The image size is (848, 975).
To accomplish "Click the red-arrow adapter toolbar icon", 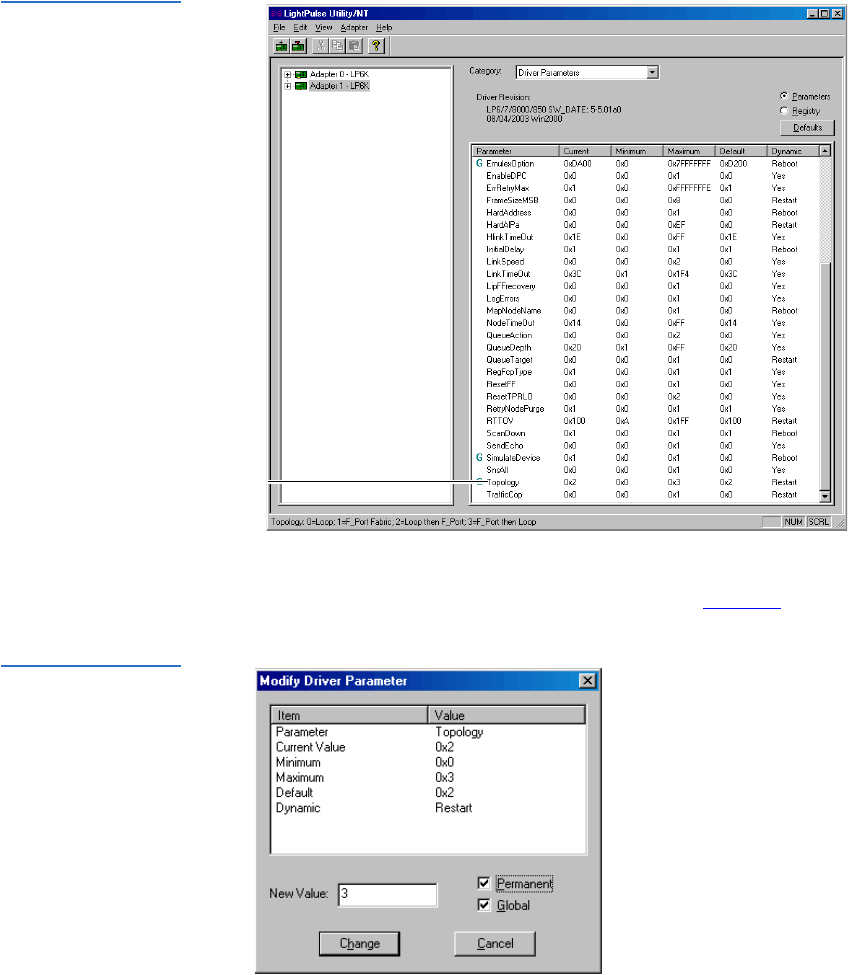I will [298, 45].
